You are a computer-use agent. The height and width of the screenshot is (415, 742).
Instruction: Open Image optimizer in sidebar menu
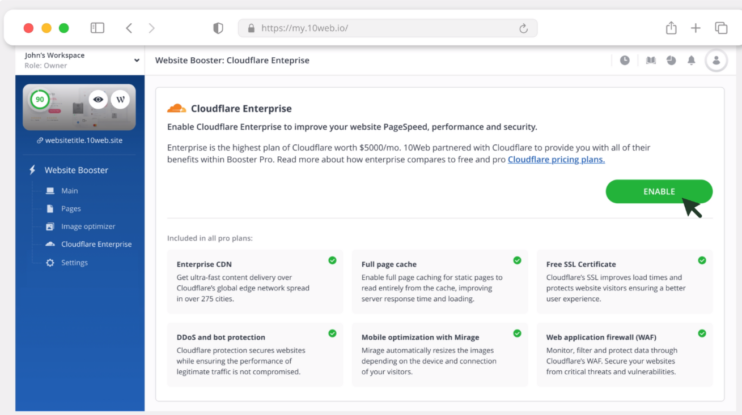tap(88, 227)
